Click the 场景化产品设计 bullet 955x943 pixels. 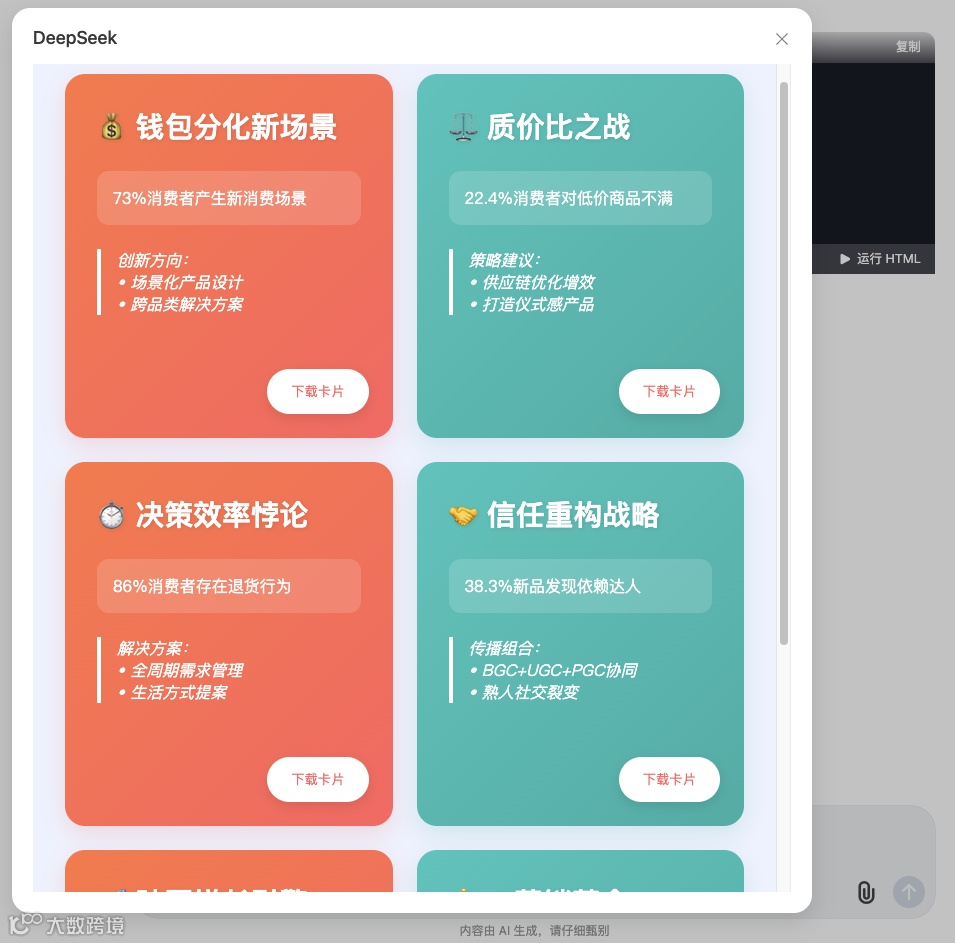pyautogui.click(x=181, y=282)
